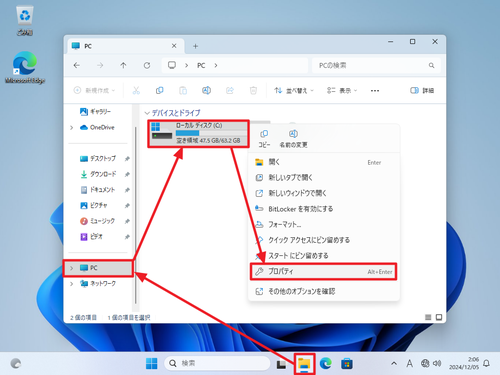Open notification bell in taskbar

(487, 363)
